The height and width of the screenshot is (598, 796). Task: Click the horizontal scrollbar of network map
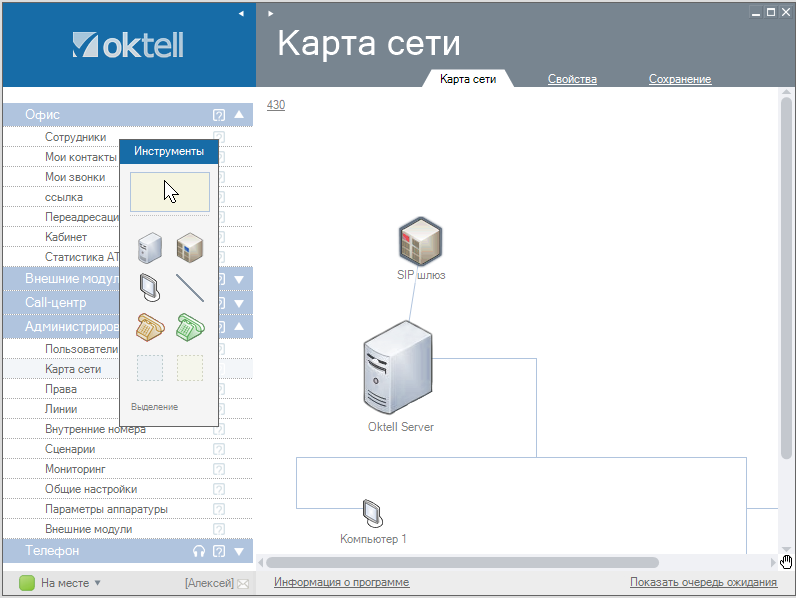coord(462,563)
